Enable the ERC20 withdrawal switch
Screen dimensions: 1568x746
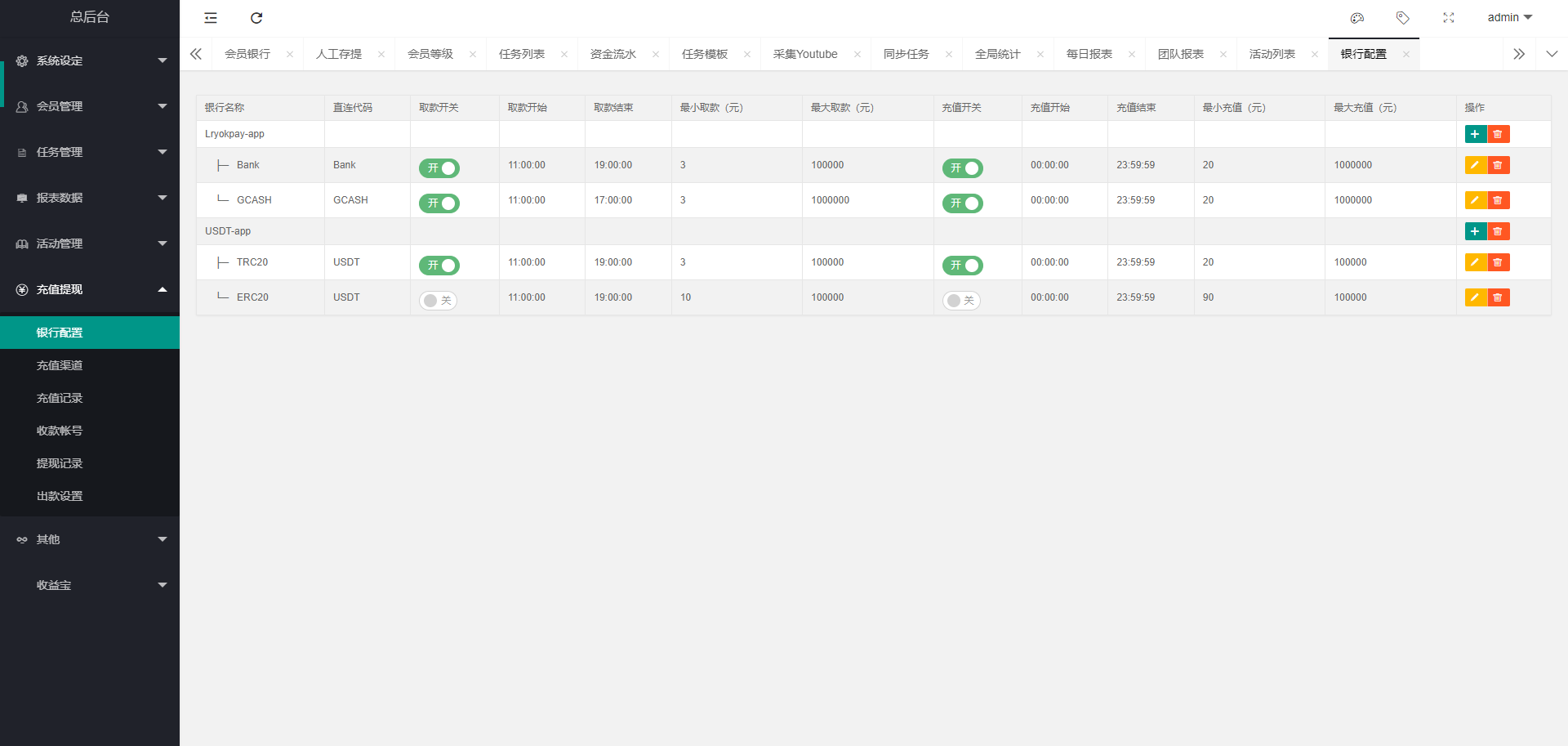[439, 301]
